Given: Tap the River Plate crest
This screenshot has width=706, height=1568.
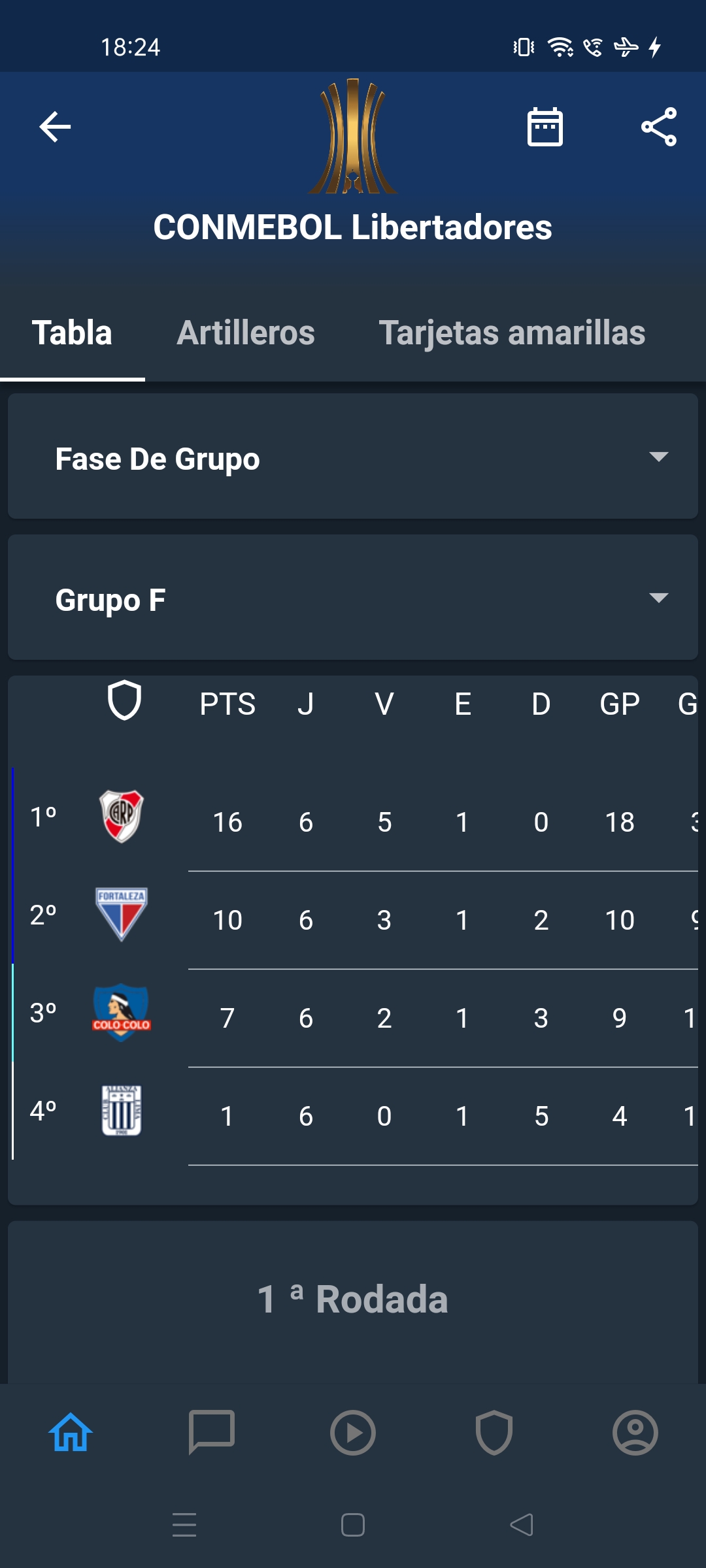Looking at the screenshot, I should pos(122,817).
